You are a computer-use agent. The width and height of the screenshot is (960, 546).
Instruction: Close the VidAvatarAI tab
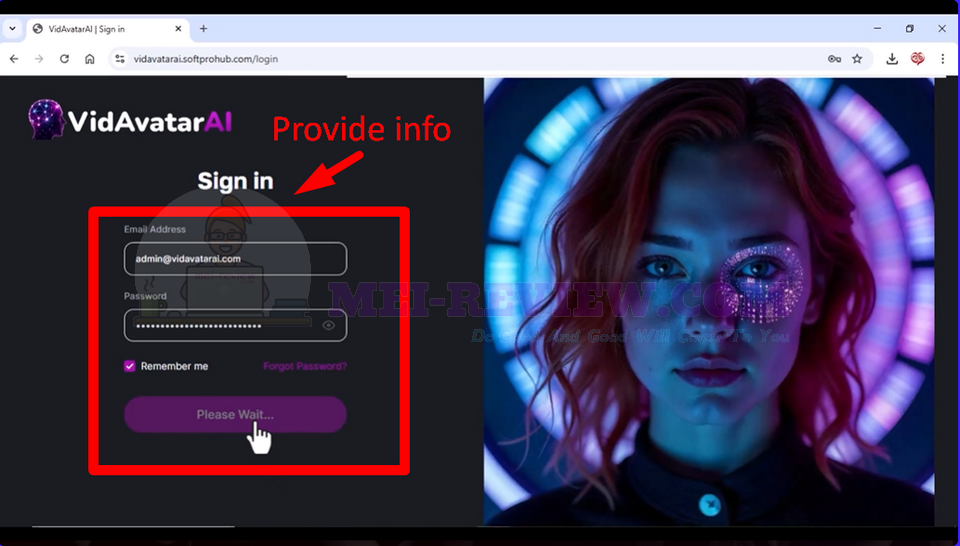coord(178,29)
